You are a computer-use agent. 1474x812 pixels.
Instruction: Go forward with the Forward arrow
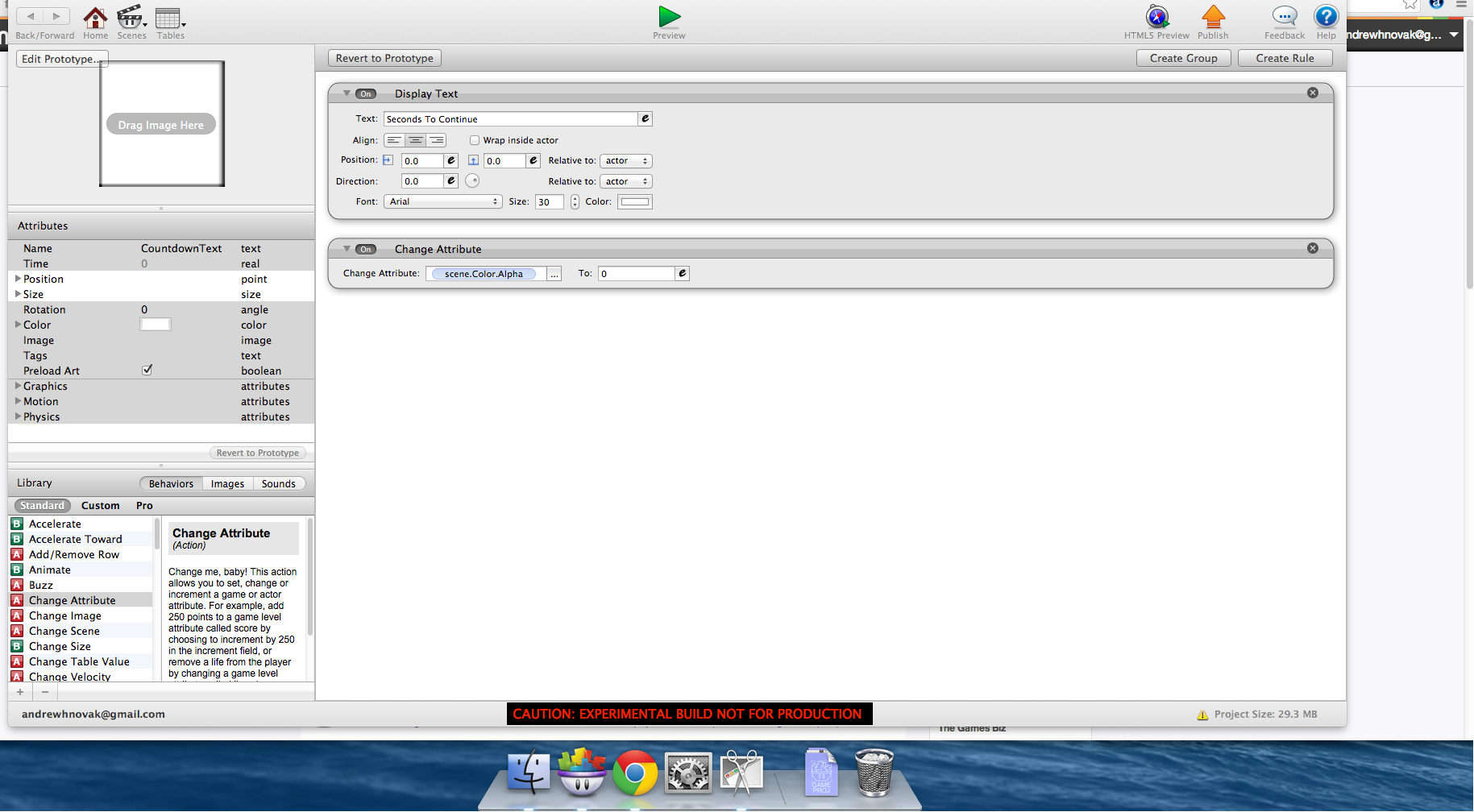pos(56,16)
